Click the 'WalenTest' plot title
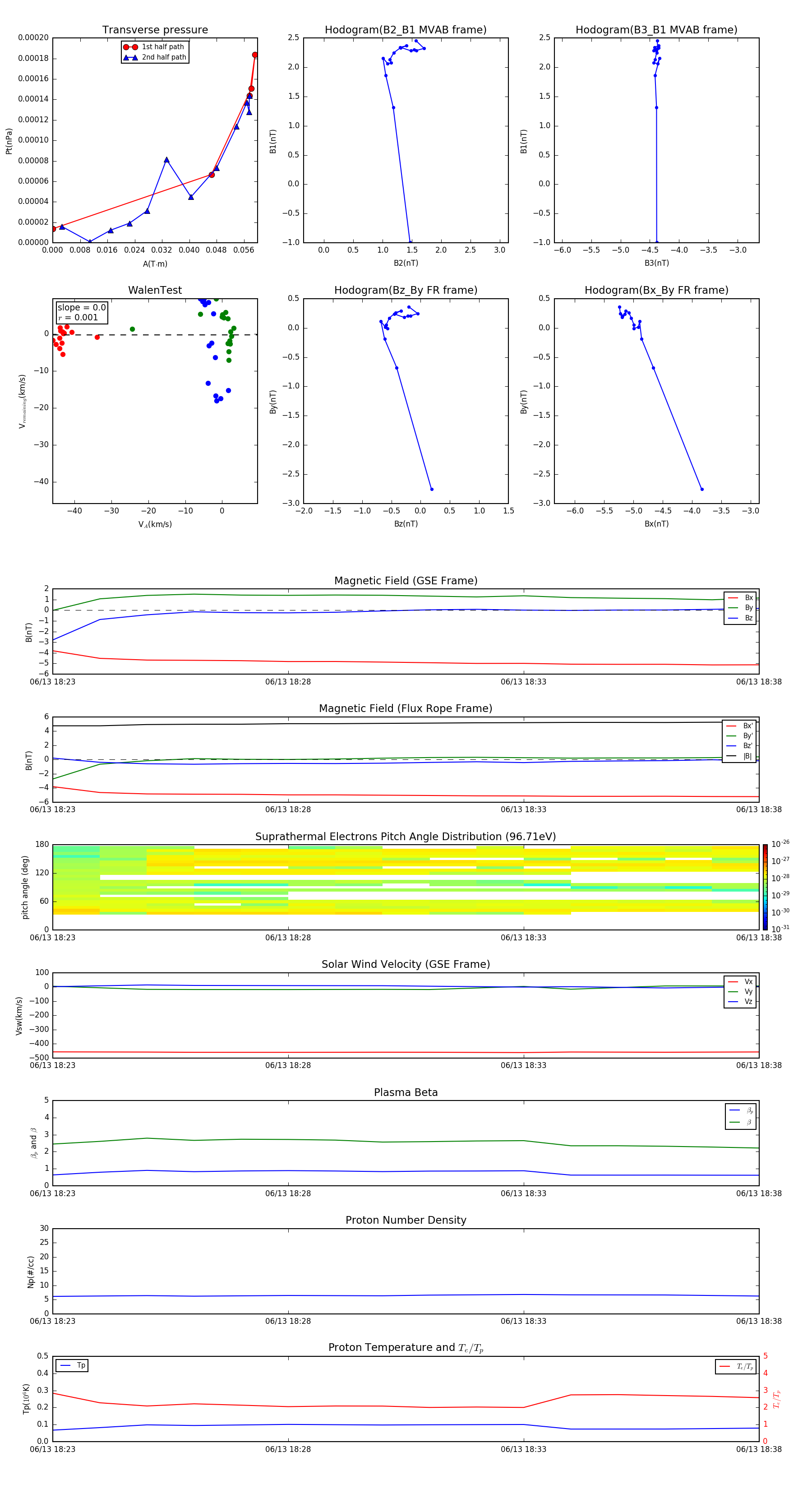Image resolution: width=812 pixels, height=1489 pixels. [x=155, y=290]
